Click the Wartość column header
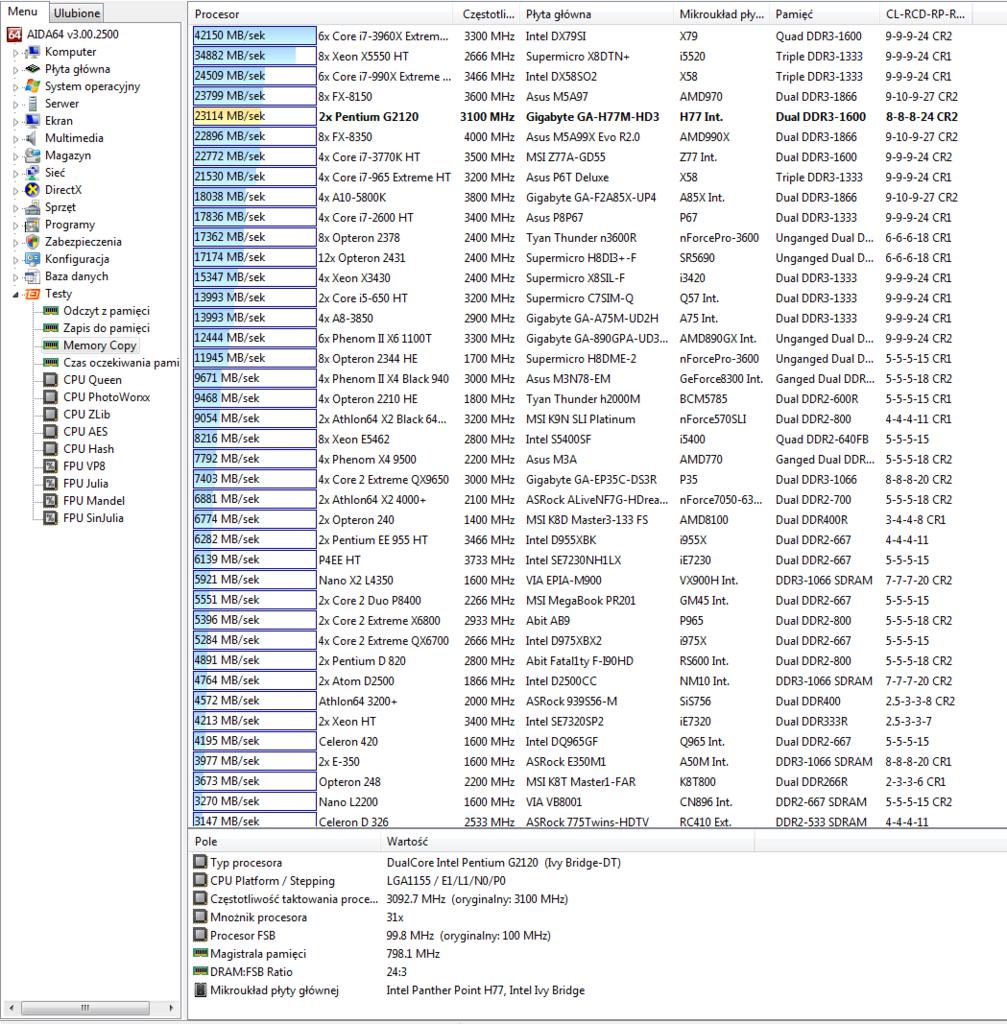This screenshot has height=1024, width=1007. click(567, 841)
